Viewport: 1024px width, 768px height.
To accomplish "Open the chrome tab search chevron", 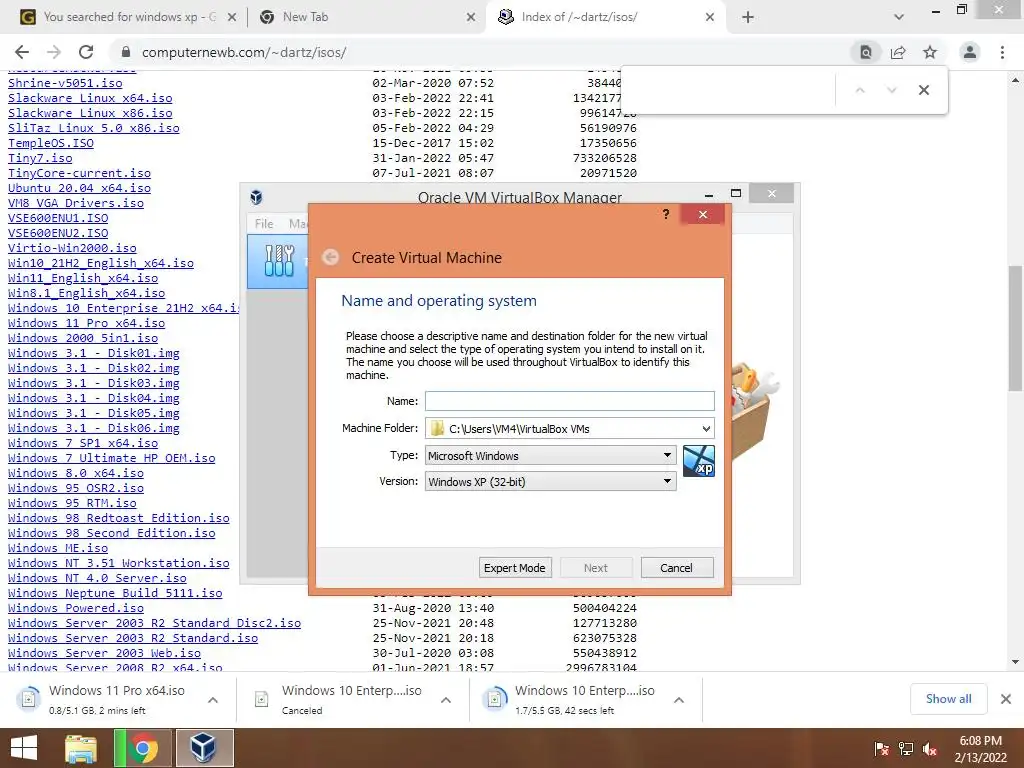I will pos(899,17).
